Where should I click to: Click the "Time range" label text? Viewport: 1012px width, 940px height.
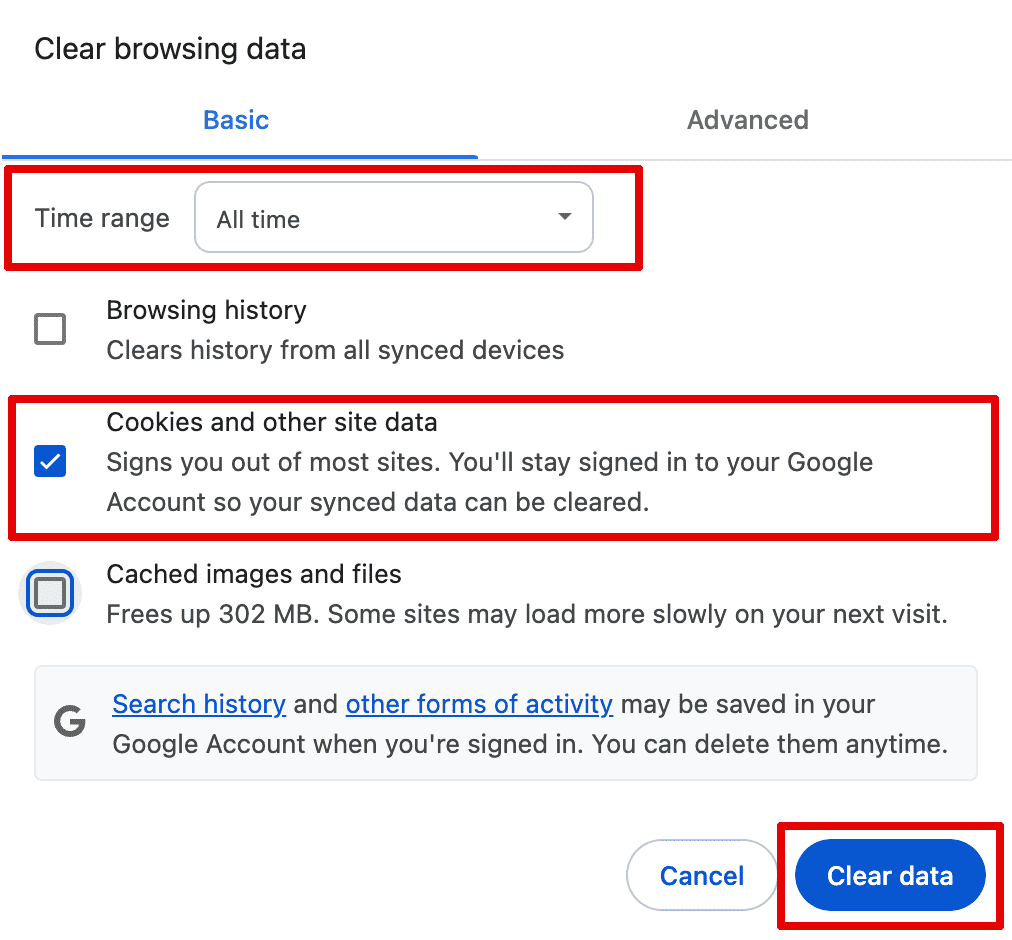(x=102, y=218)
